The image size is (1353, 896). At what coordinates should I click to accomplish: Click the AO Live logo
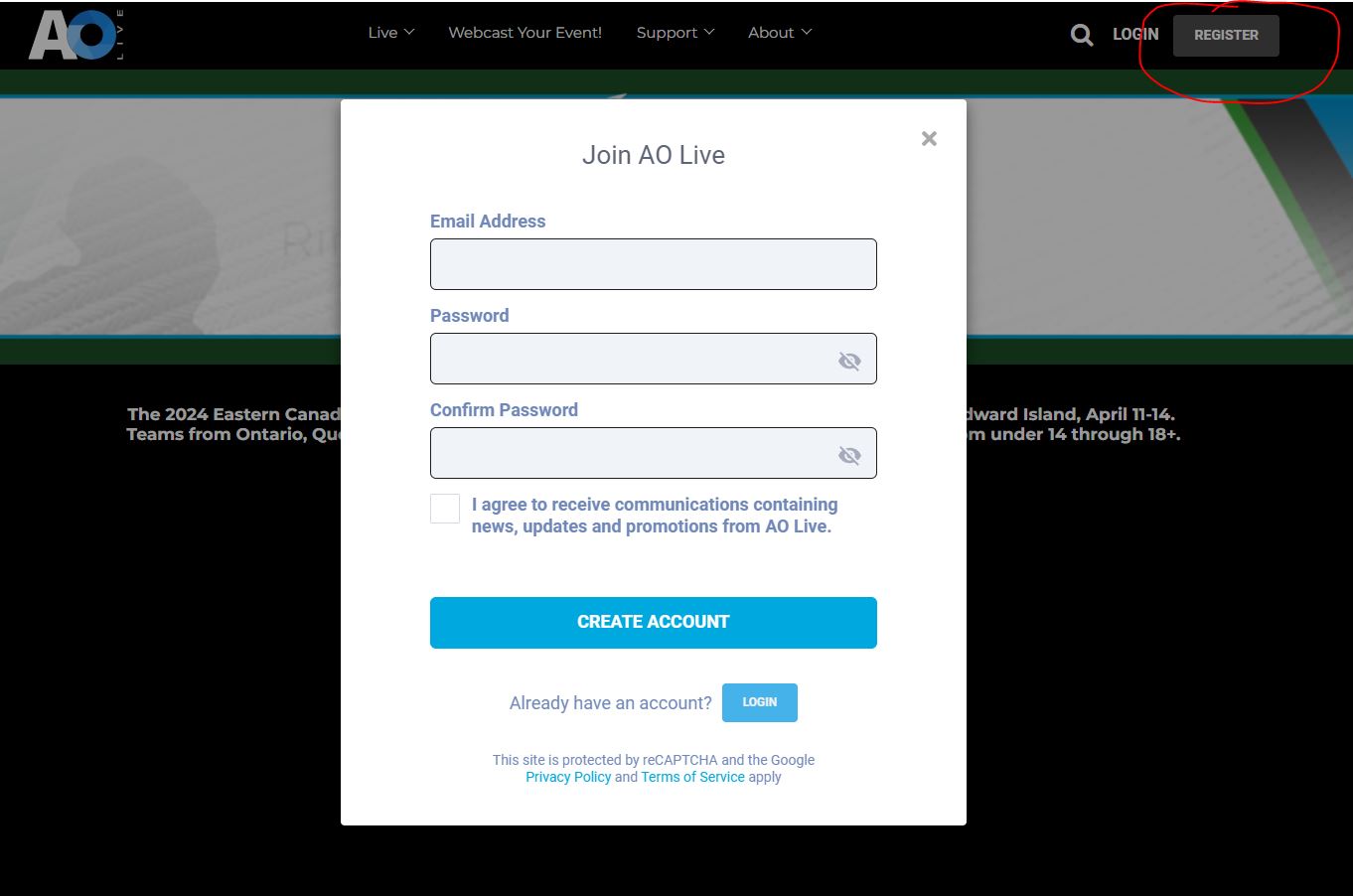[x=76, y=35]
